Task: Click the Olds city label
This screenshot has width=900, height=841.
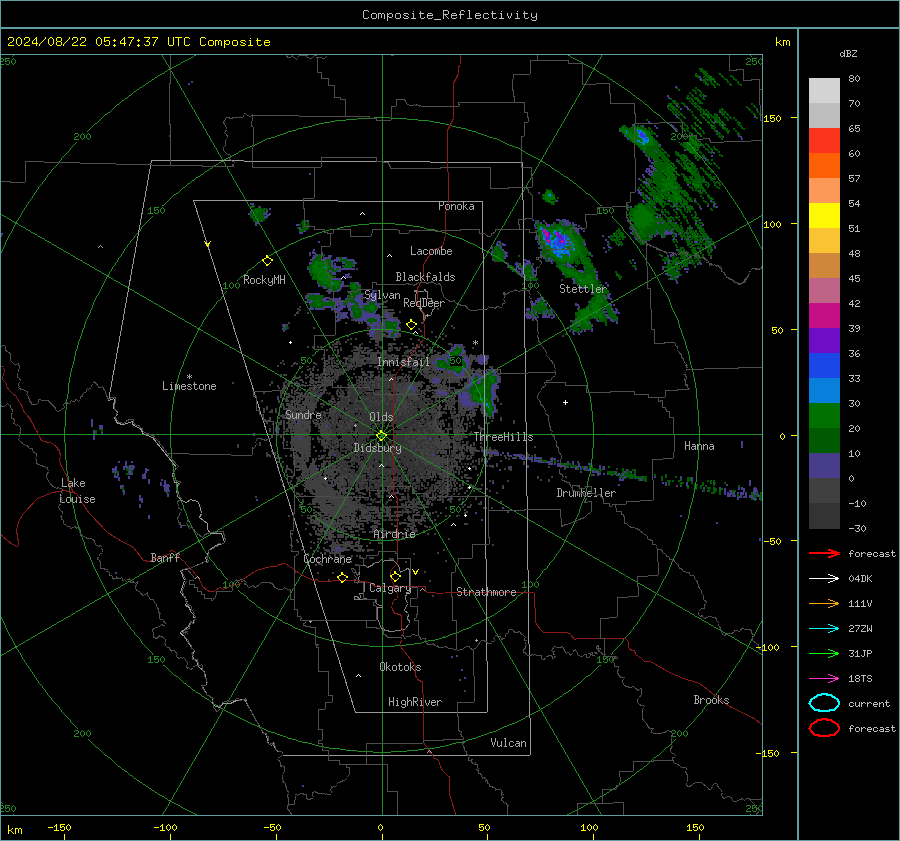Action: [381, 417]
